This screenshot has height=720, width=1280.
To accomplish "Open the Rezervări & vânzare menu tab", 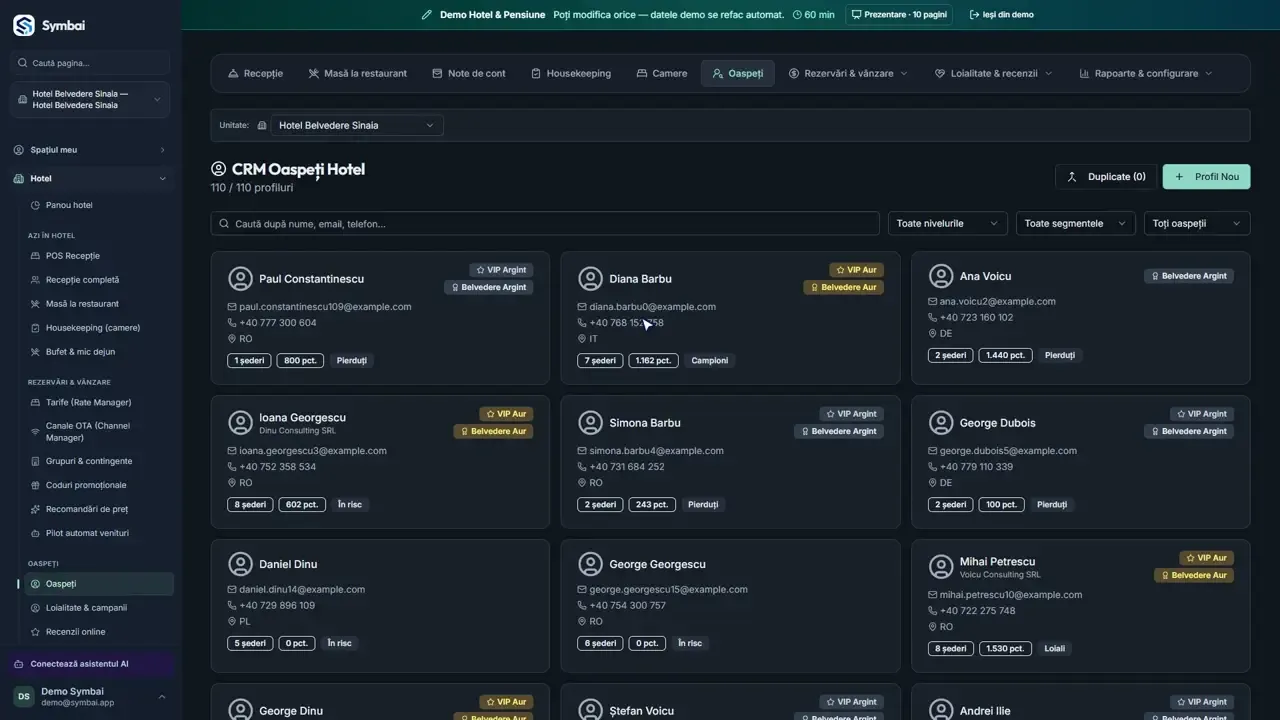I will tap(848, 73).
